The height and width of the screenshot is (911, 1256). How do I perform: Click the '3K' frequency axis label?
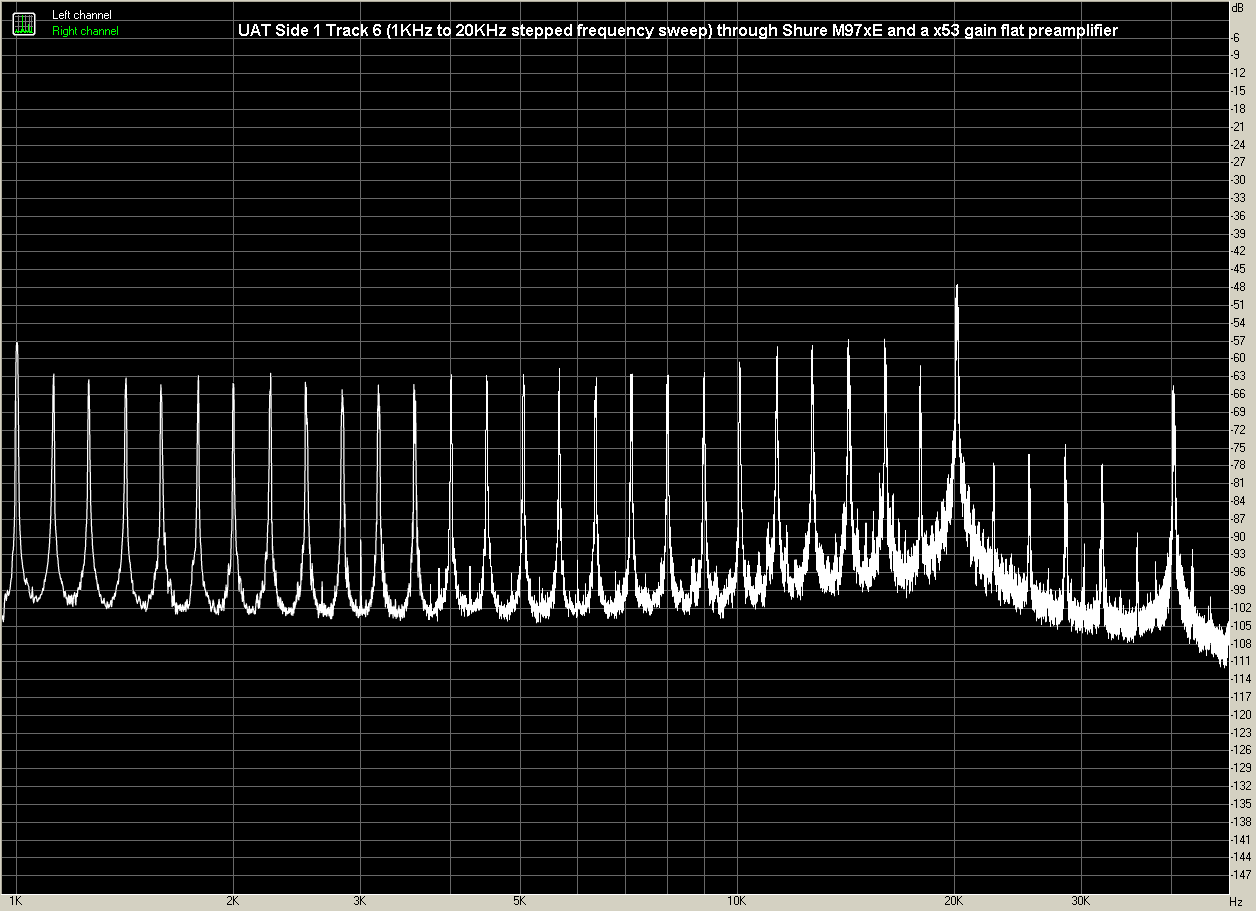[360, 902]
